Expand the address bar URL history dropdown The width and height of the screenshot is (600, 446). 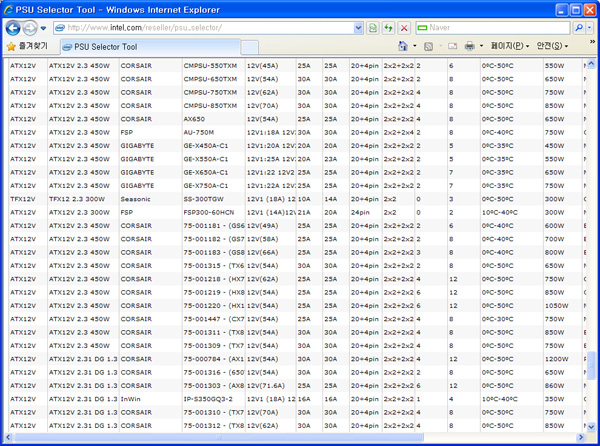[x=358, y=28]
